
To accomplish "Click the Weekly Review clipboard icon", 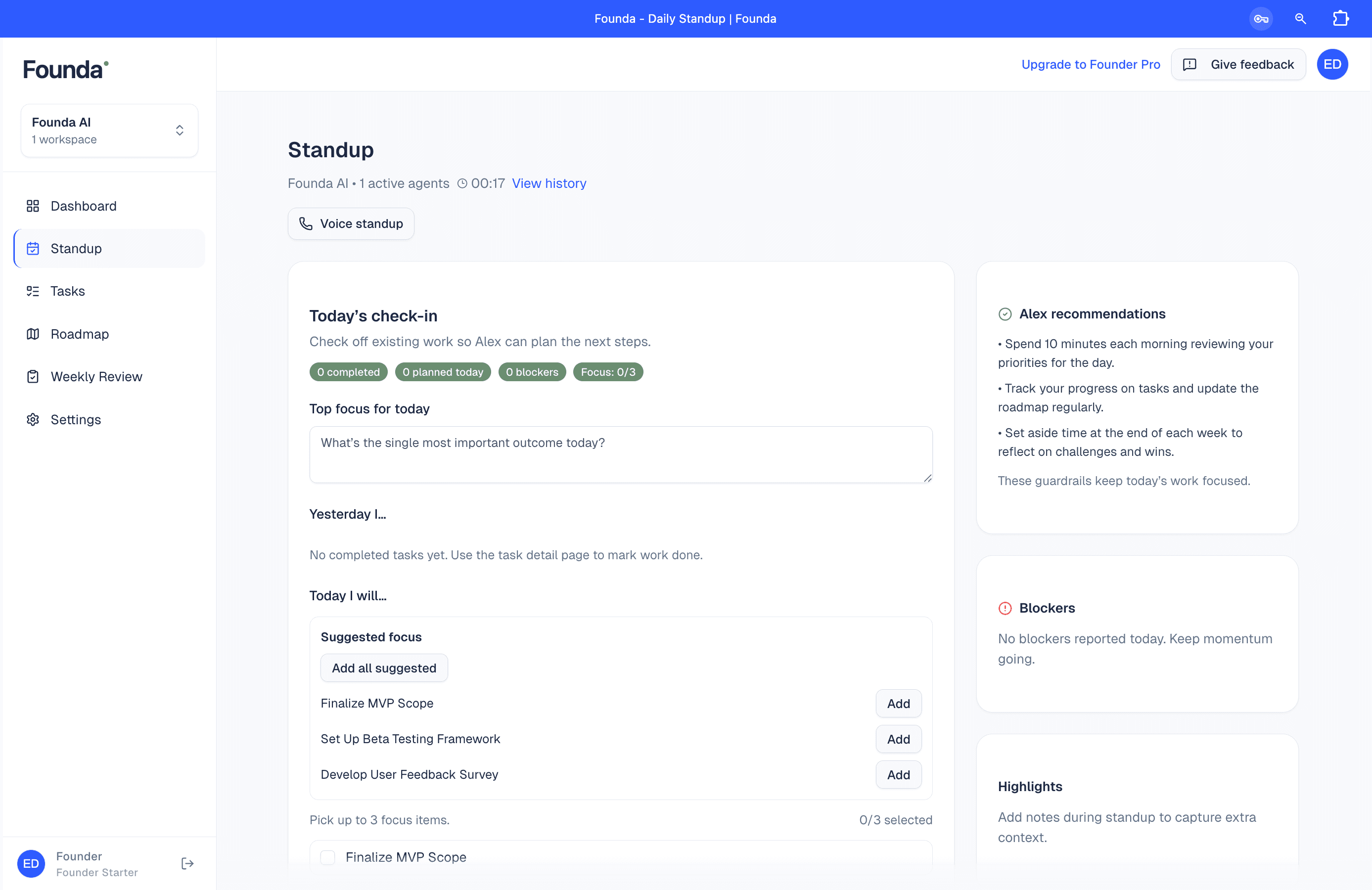I will [x=33, y=376].
